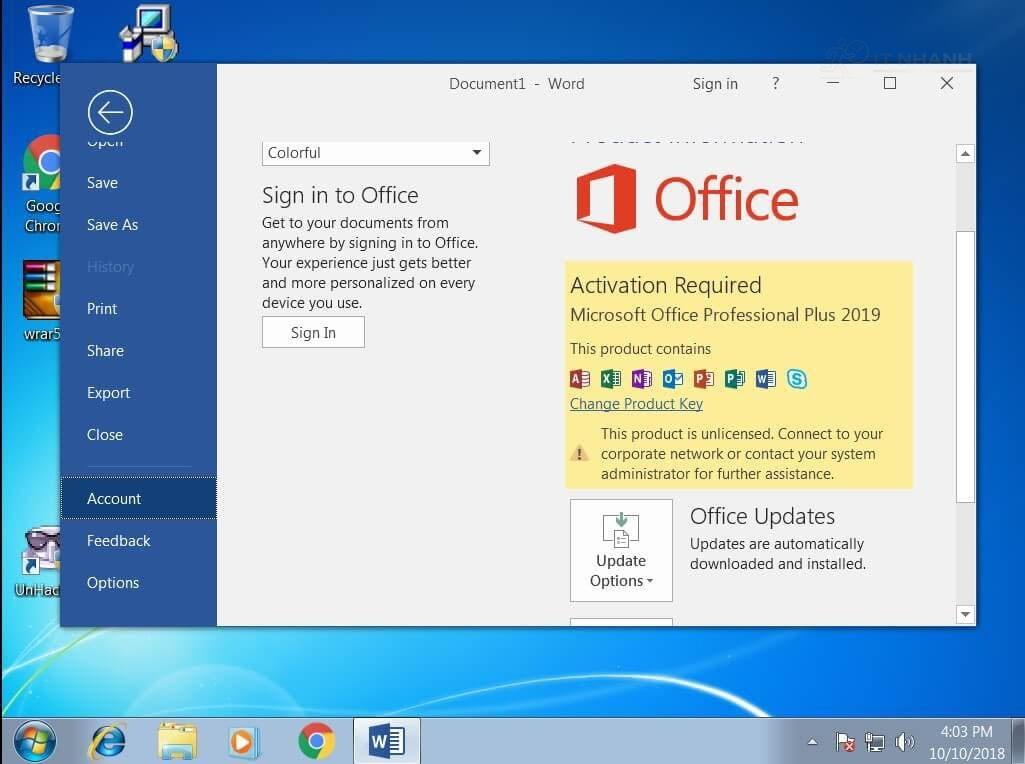Click the Change Product Key link
Viewport: 1025px width, 764px height.
[636, 404]
